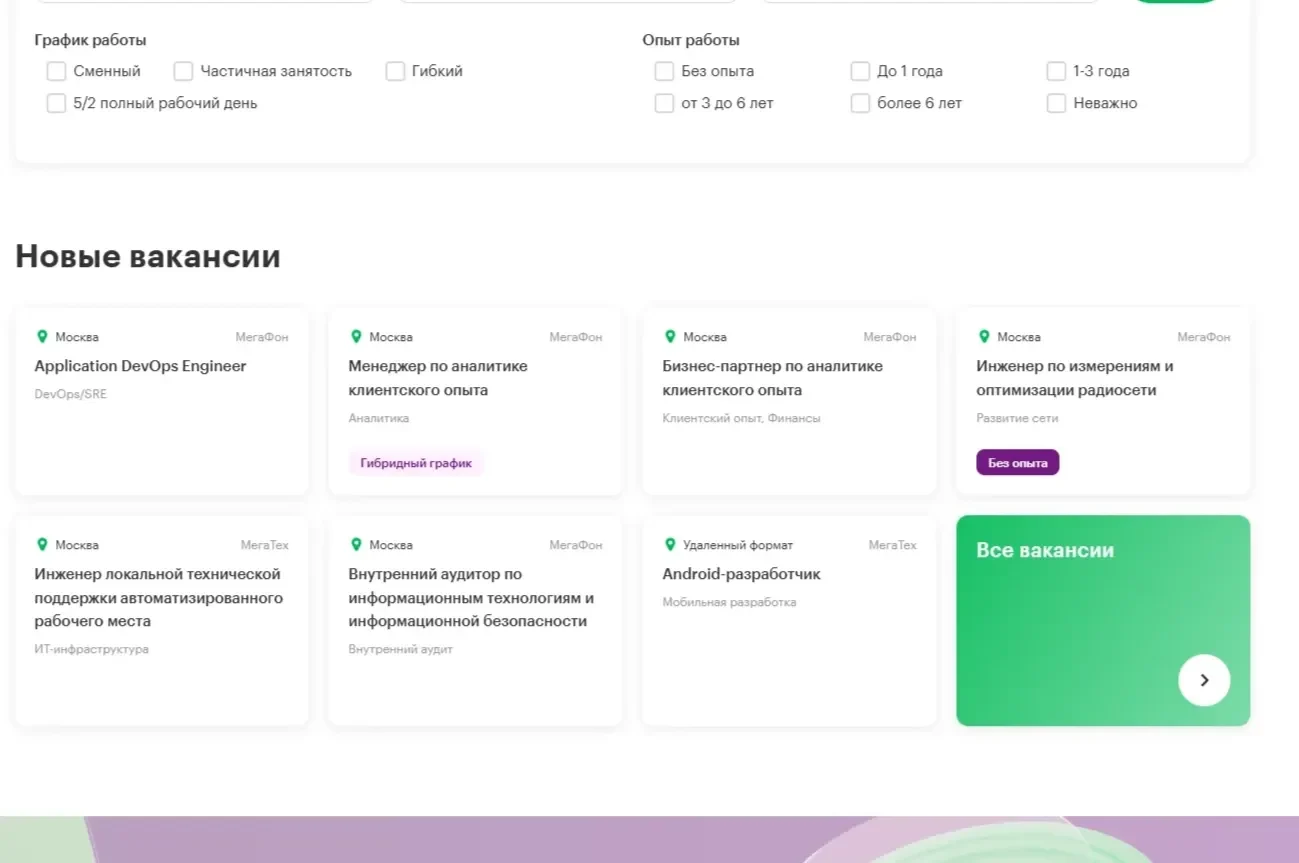Select the Неважно experience checkbox
This screenshot has width=1299, height=863.
point(1056,103)
